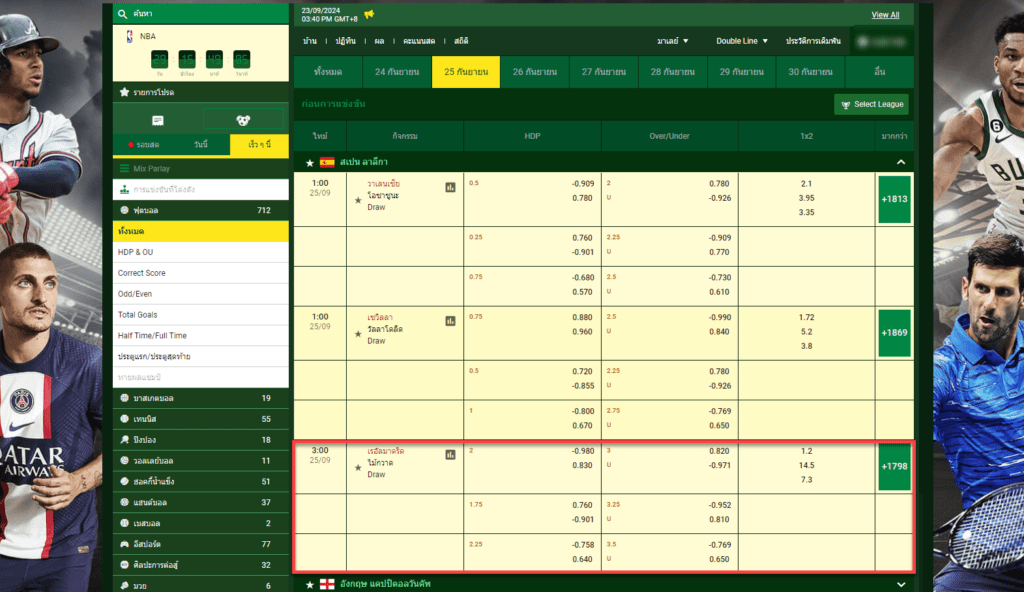Expand the ฟุตบอล 712 sports category
1024x592 pixels.
(x=200, y=210)
